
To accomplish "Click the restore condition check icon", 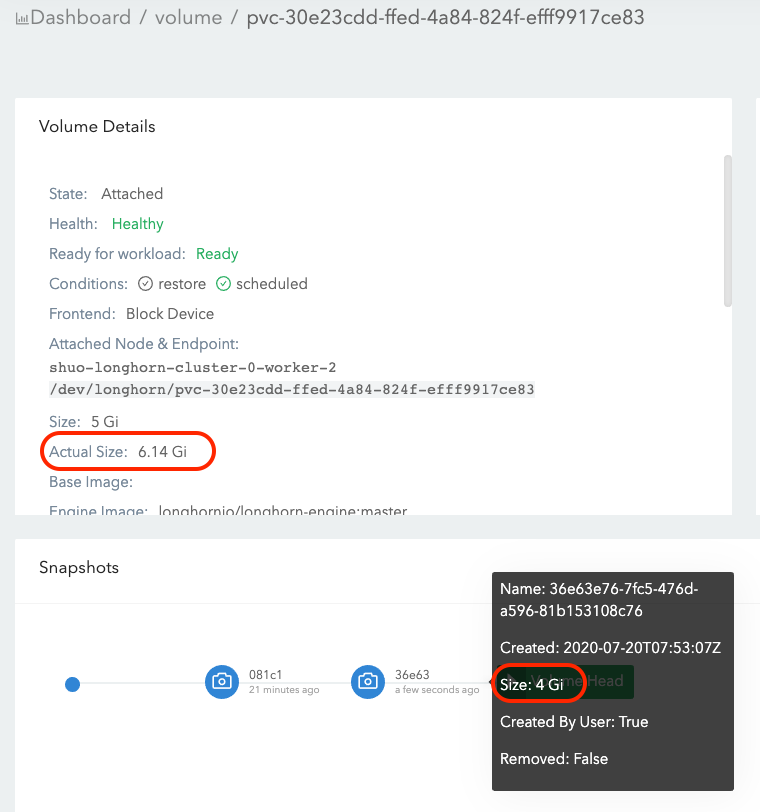I will (x=145, y=284).
